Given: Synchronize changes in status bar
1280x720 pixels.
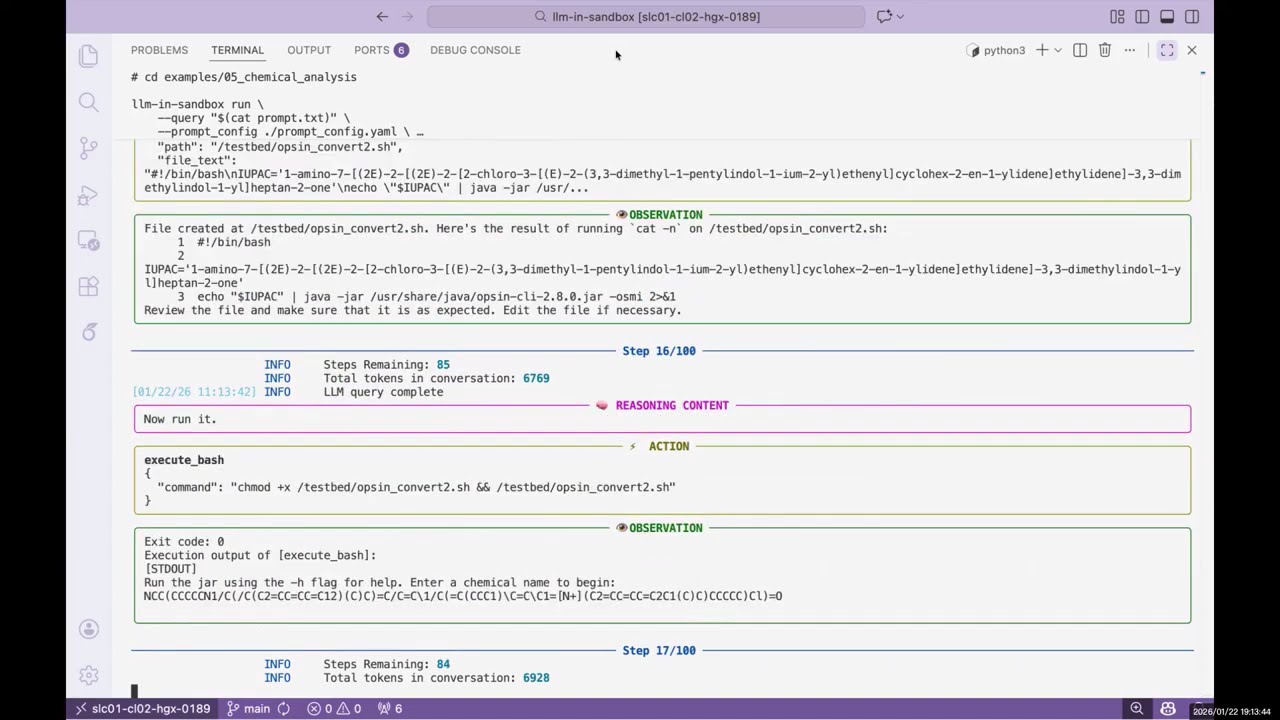Looking at the screenshot, I should (284, 708).
